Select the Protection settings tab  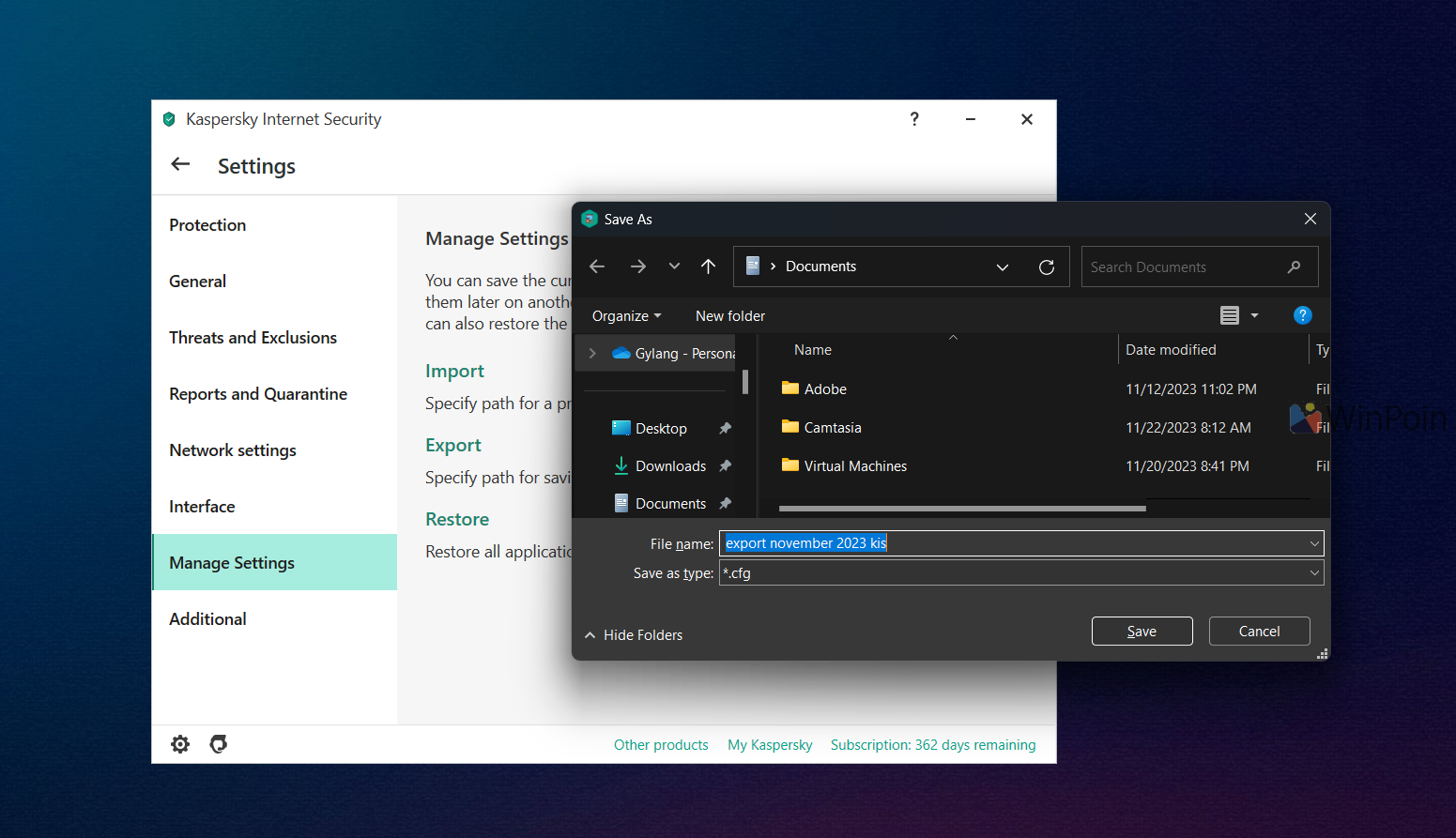coord(207,225)
